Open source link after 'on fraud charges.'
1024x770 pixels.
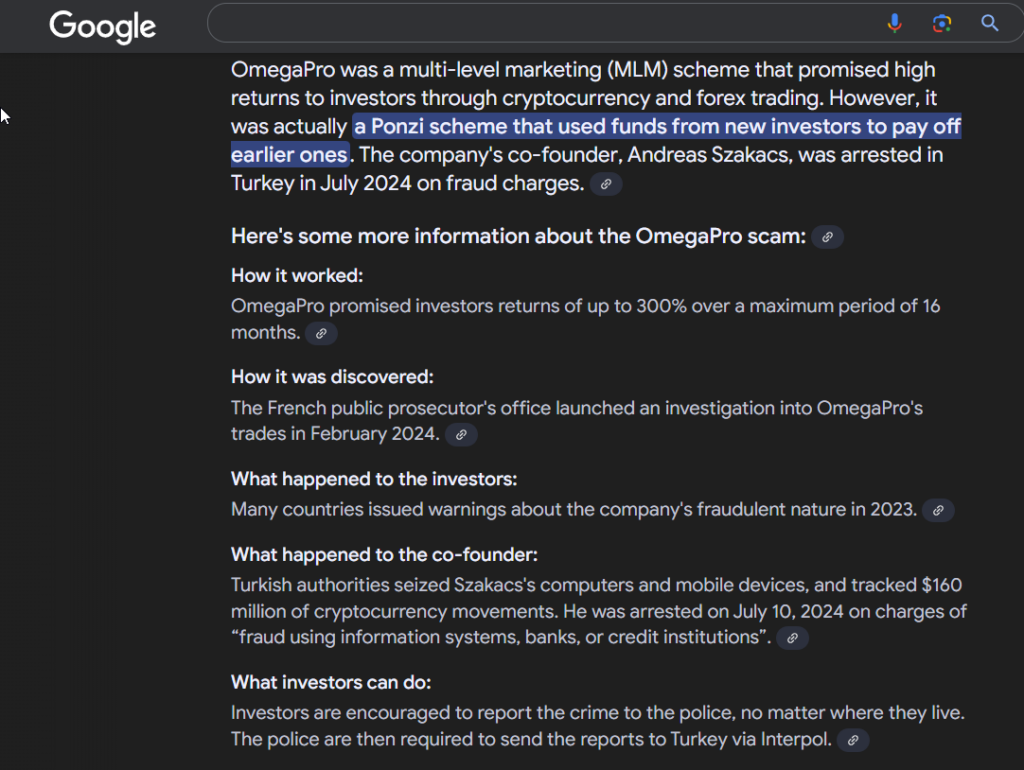[x=606, y=184]
